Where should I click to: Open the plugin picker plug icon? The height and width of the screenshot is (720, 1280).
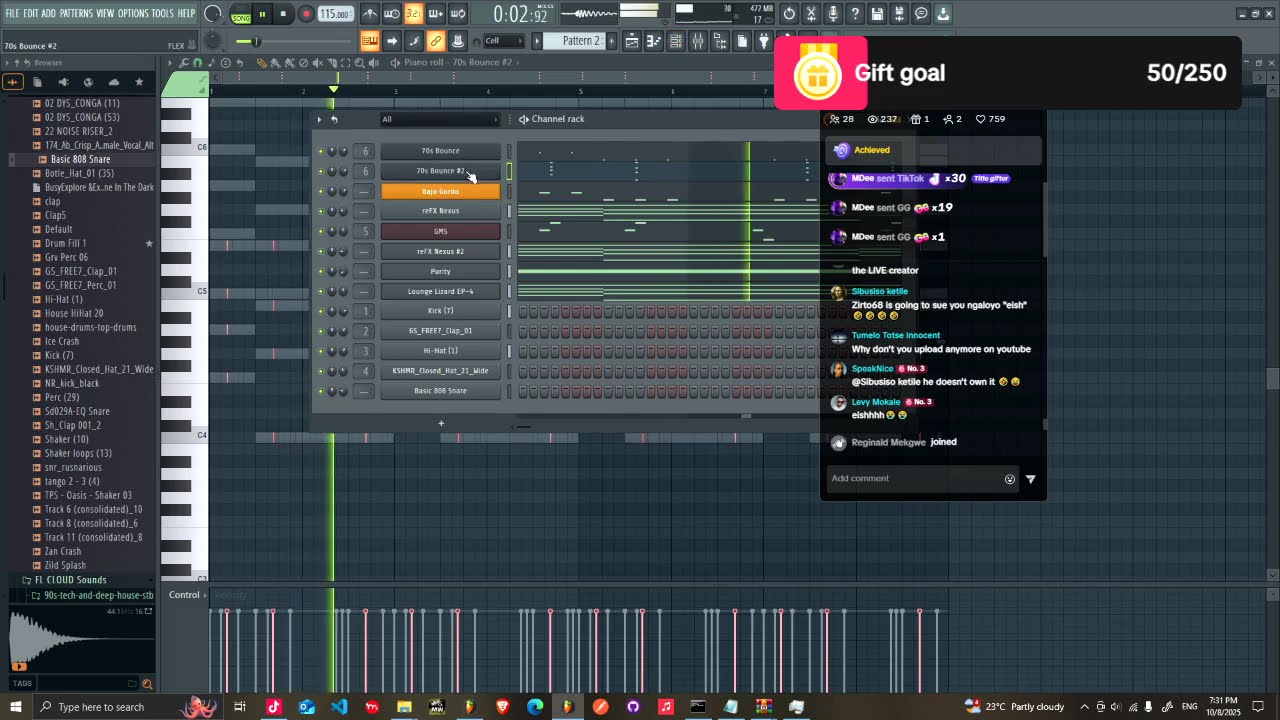pyautogui.click(x=764, y=41)
